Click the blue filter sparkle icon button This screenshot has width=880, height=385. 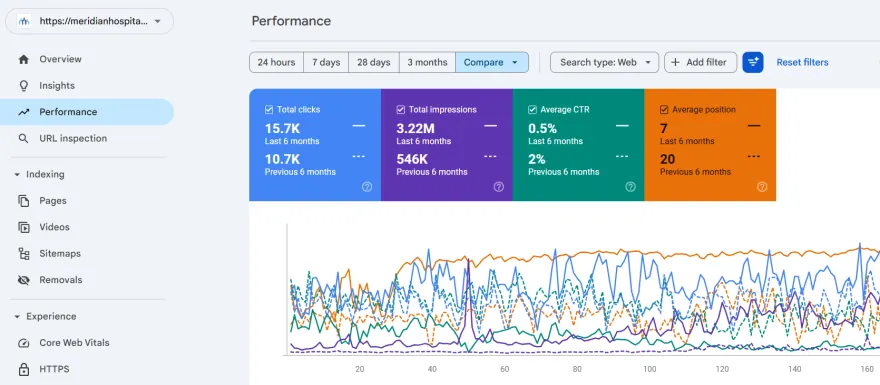pyautogui.click(x=753, y=62)
